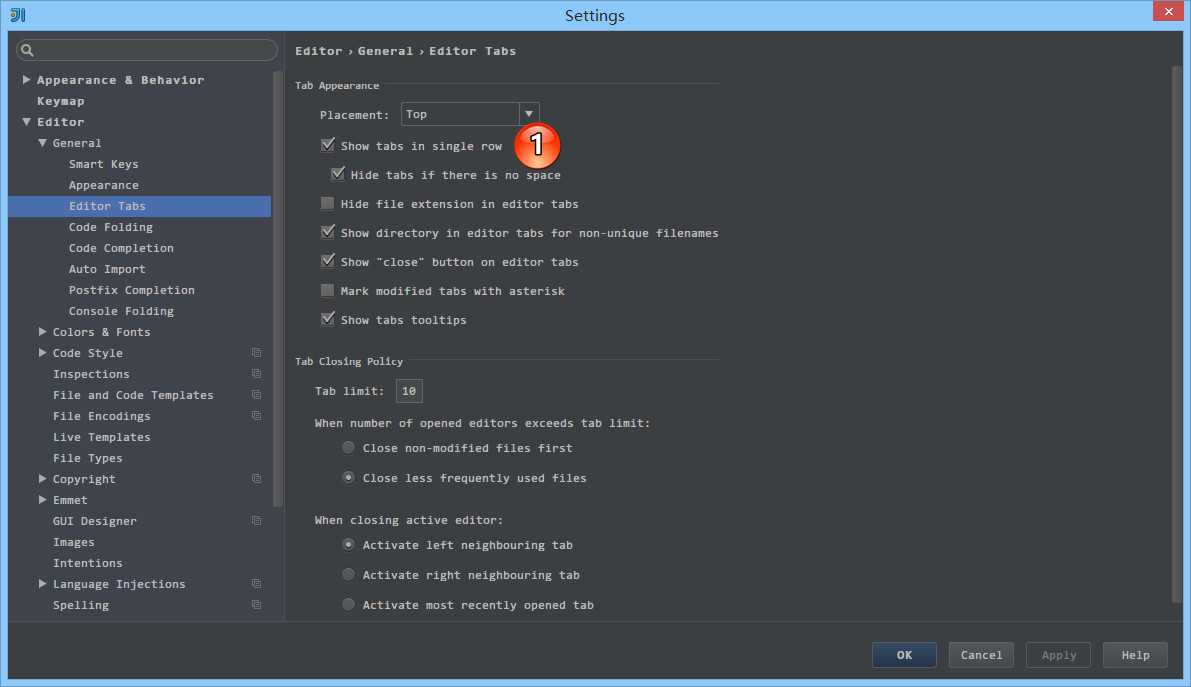Open the Placement dropdown arrow
This screenshot has width=1191, height=687.
pyautogui.click(x=529, y=114)
